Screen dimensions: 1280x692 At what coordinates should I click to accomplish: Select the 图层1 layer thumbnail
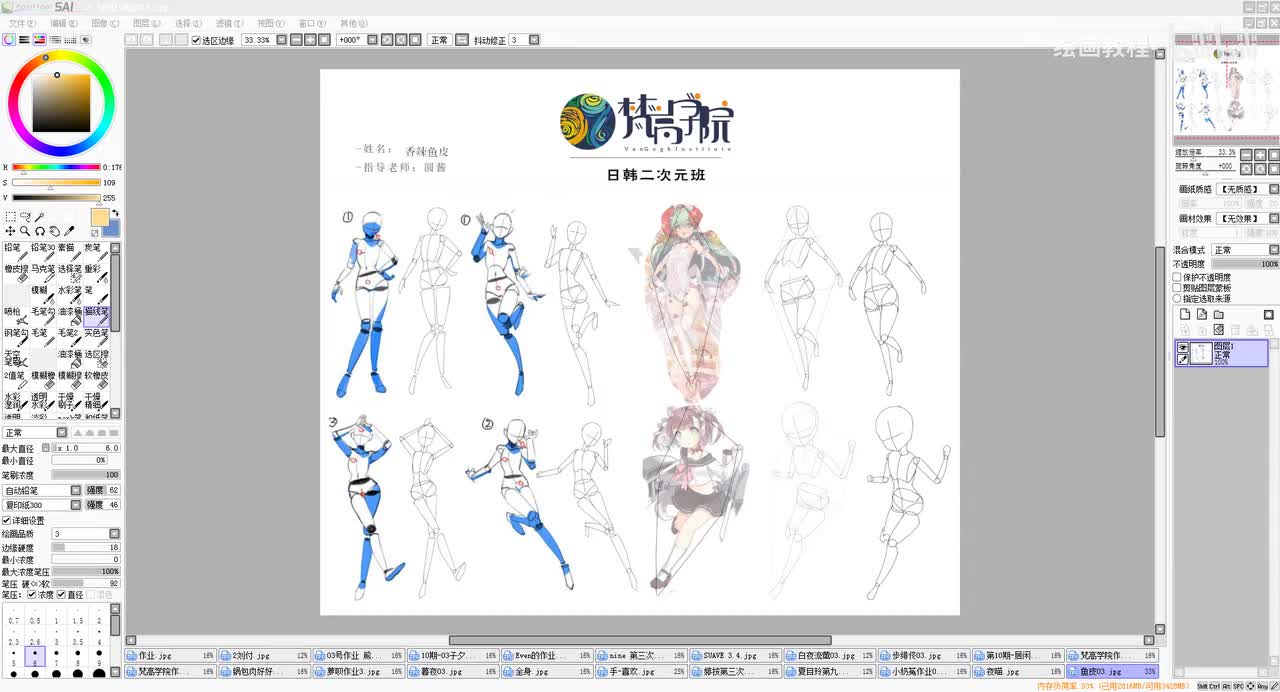click(x=1201, y=353)
